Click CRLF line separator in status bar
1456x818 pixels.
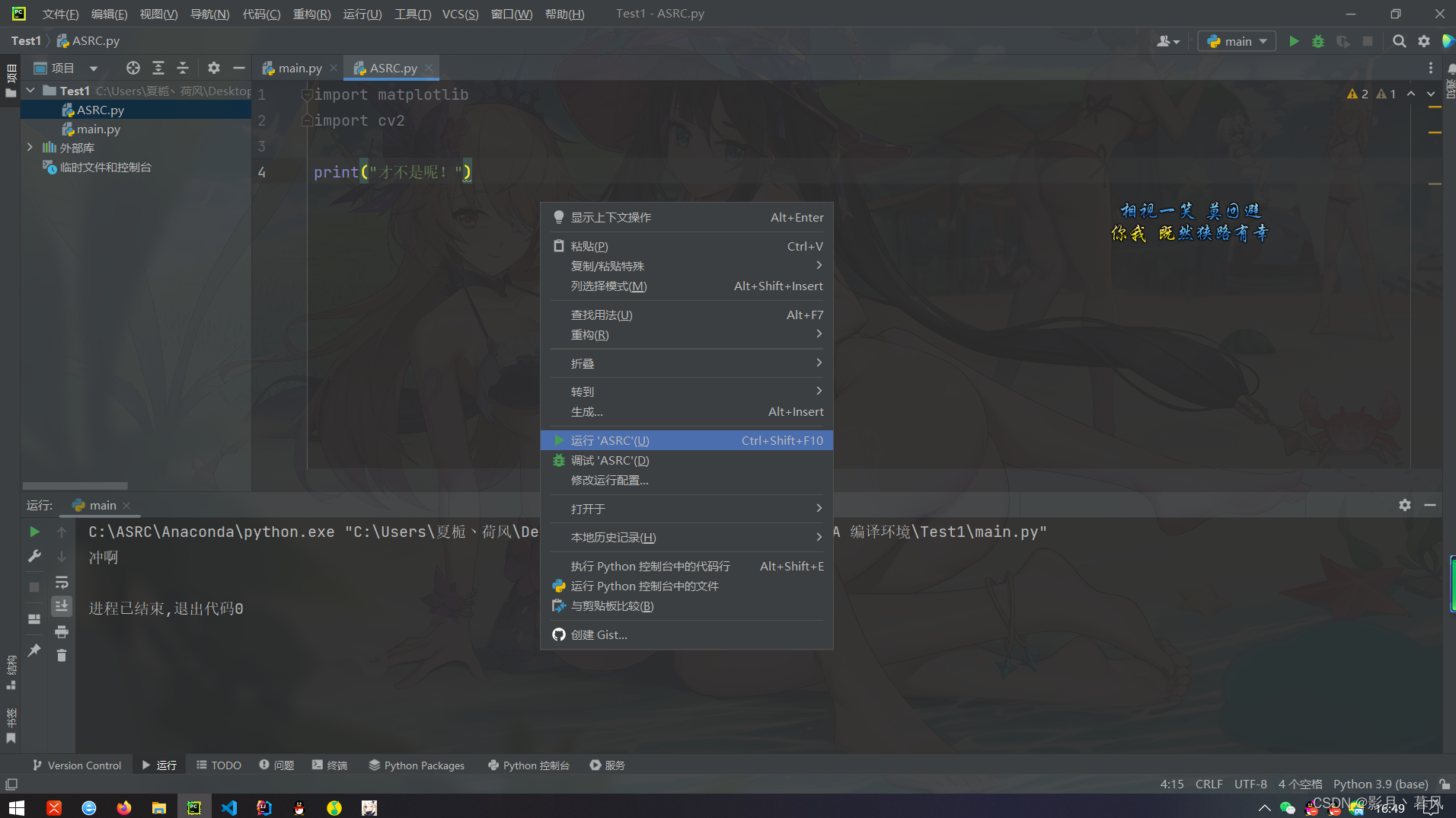(1209, 784)
